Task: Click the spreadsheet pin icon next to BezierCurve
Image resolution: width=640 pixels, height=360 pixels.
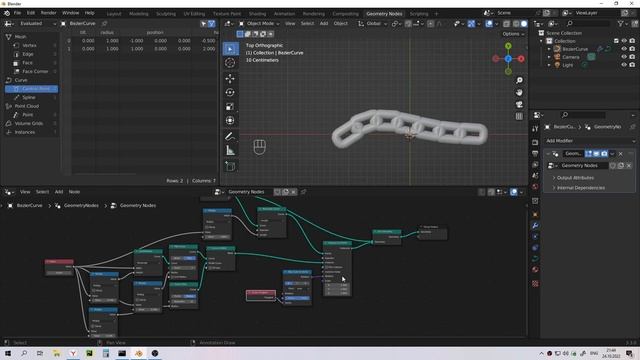Action: coord(104,24)
